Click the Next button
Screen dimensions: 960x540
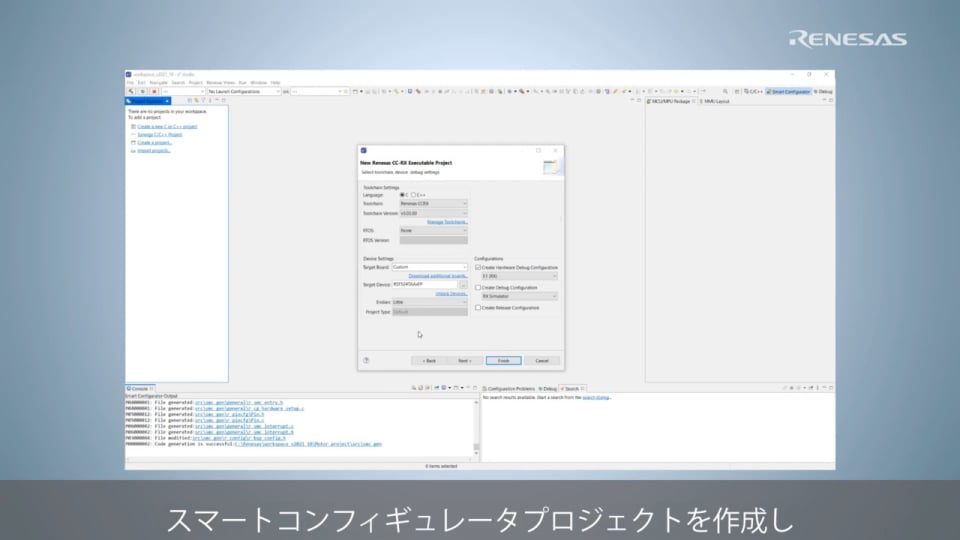click(465, 361)
